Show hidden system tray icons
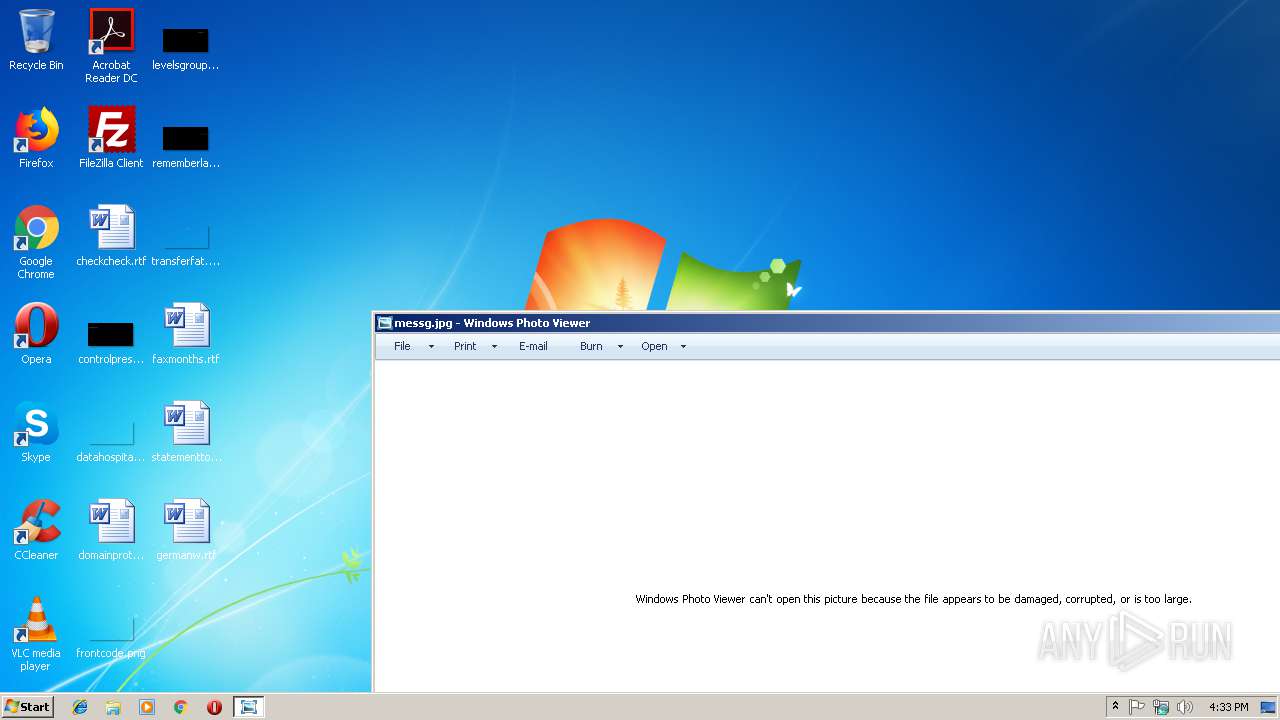The width and height of the screenshot is (1280, 720). pos(1116,707)
